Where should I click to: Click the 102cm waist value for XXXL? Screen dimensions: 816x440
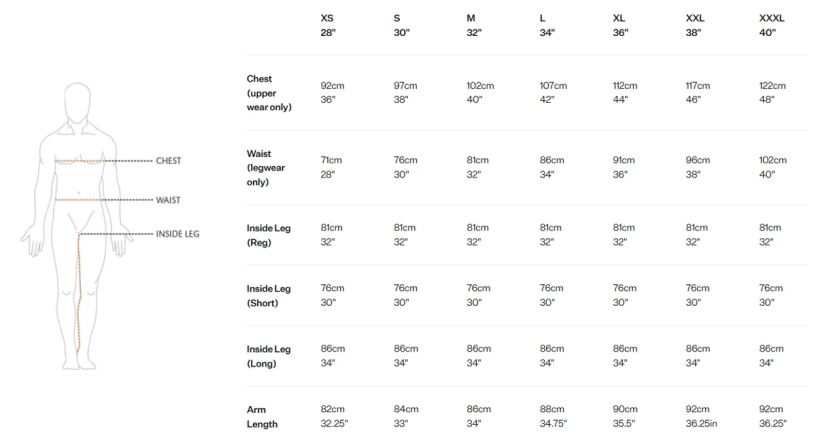773,160
